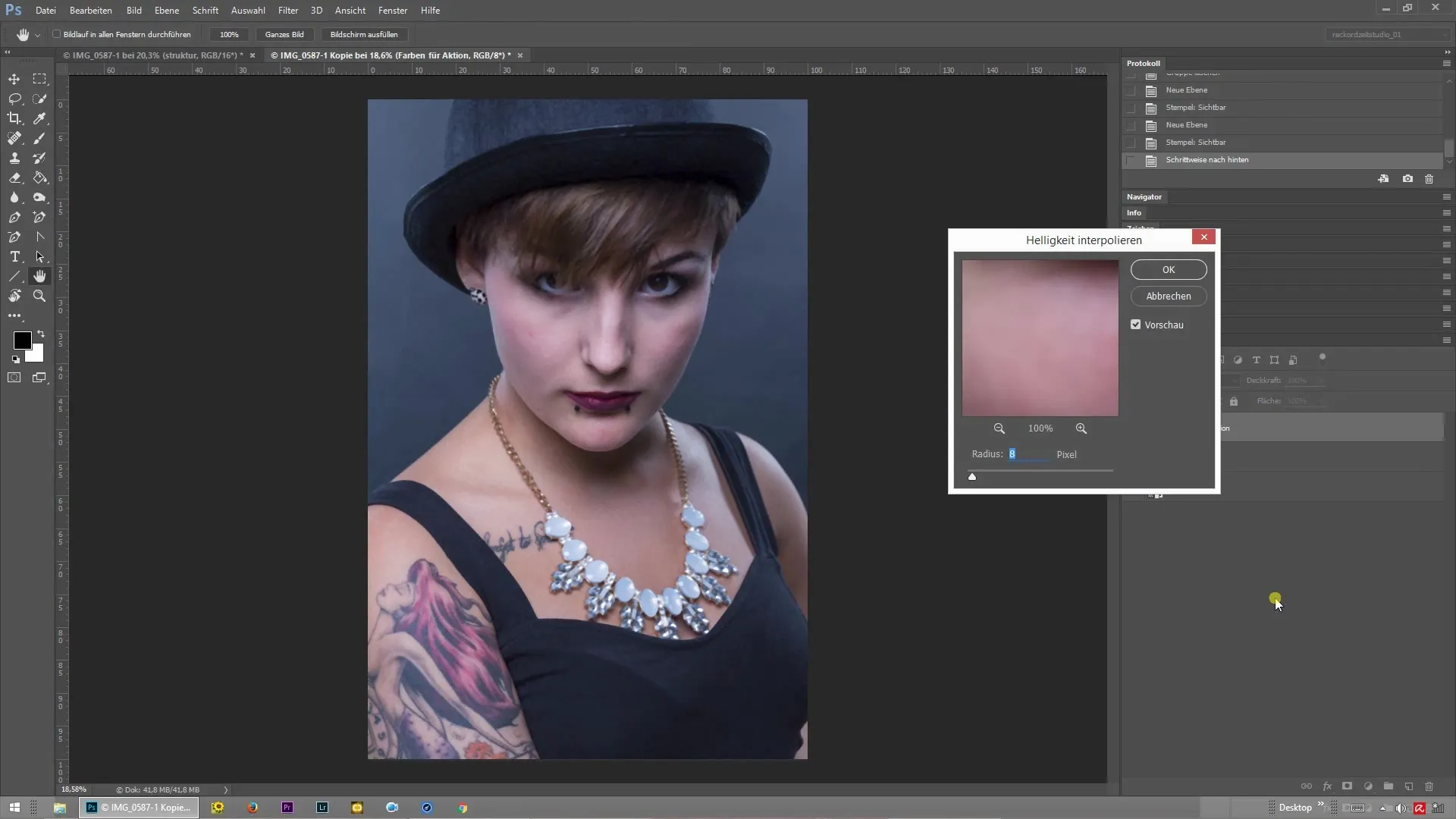Open workspace selector reckordzeitstudio_01
Screen dimensions: 1456x819
[x=1388, y=34]
